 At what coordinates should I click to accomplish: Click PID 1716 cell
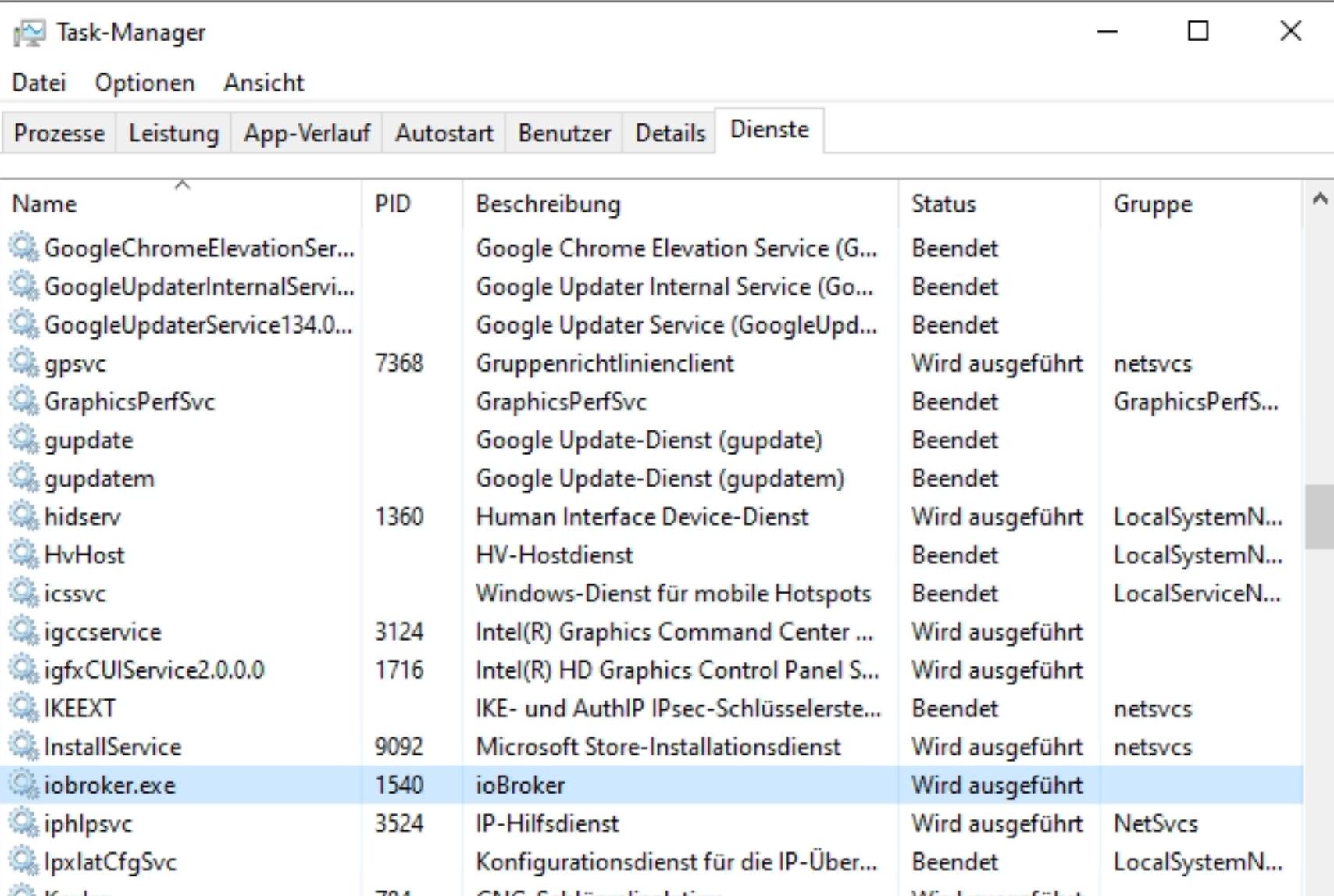(399, 669)
